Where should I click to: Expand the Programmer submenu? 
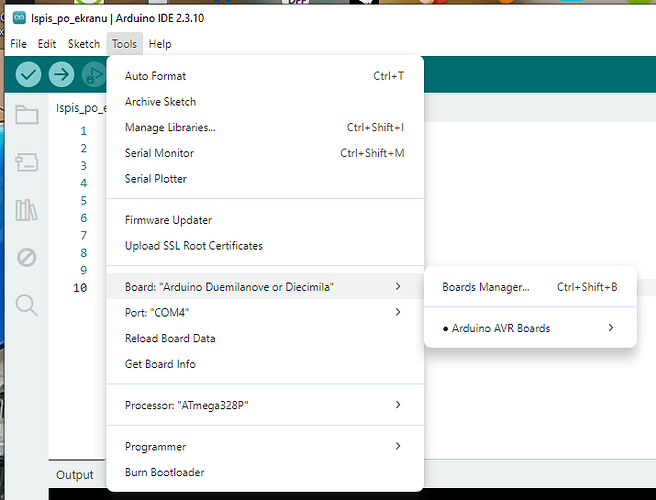pyautogui.click(x=265, y=446)
